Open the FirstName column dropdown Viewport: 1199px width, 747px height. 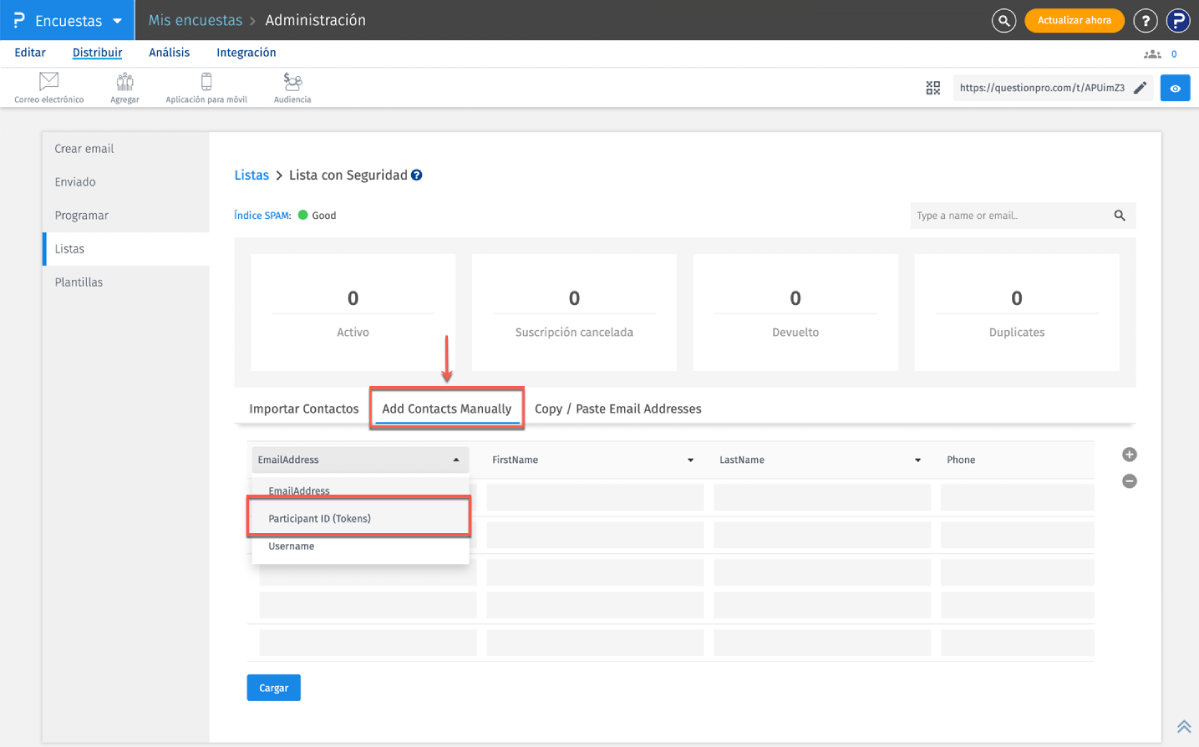(690, 460)
